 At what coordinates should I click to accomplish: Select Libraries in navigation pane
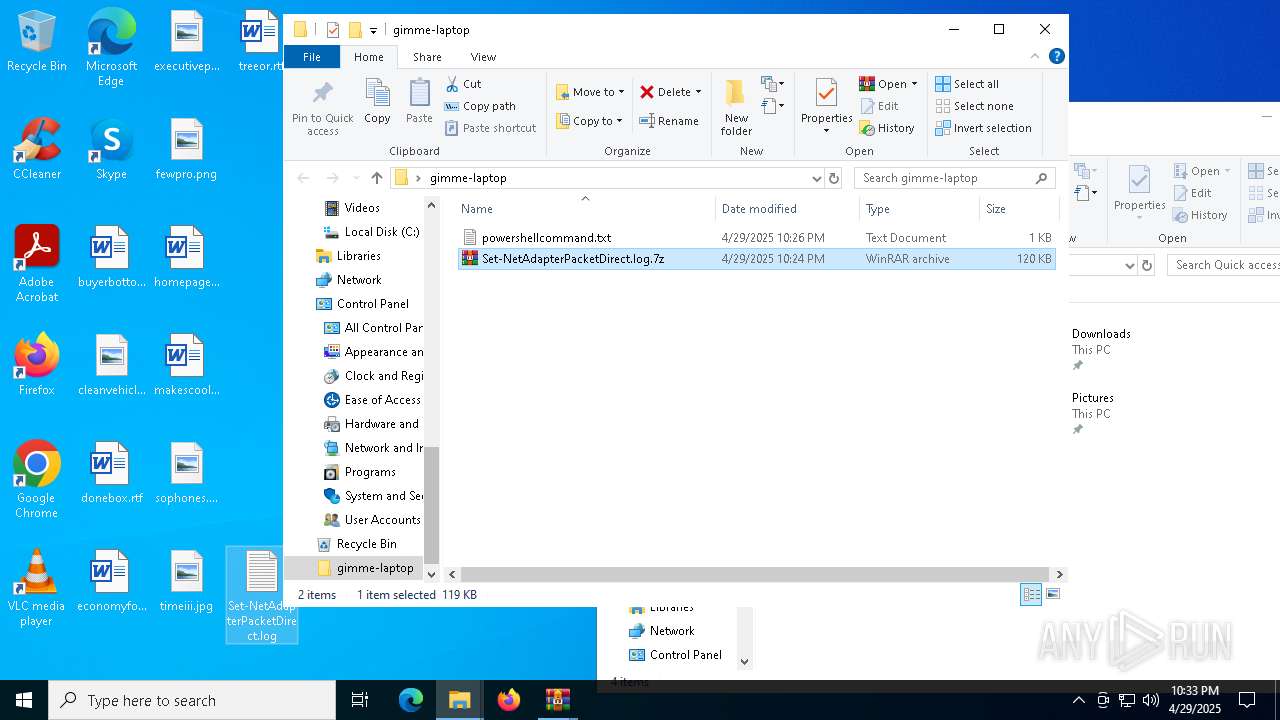click(349, 256)
